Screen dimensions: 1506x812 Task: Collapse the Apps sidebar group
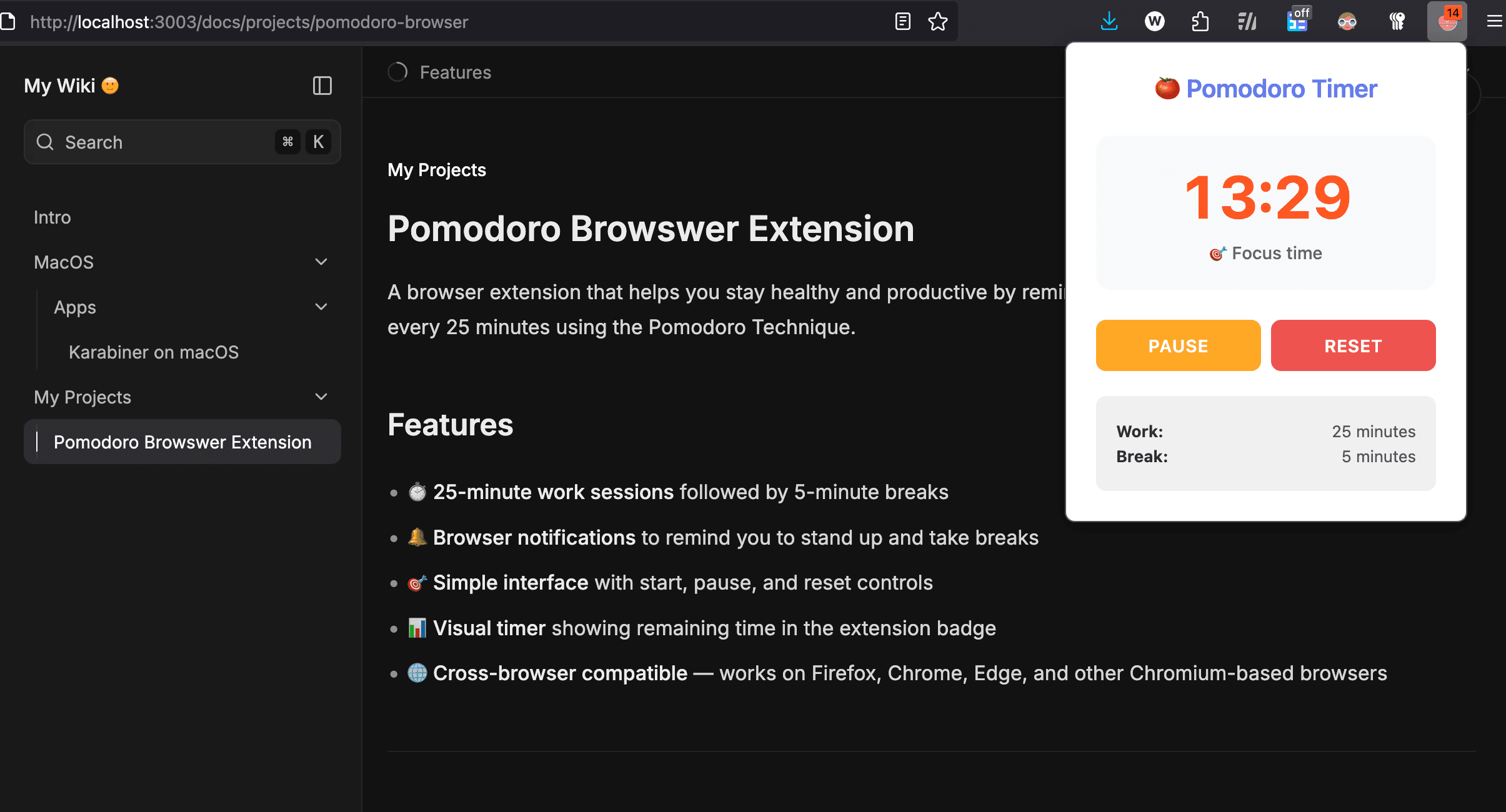(321, 307)
